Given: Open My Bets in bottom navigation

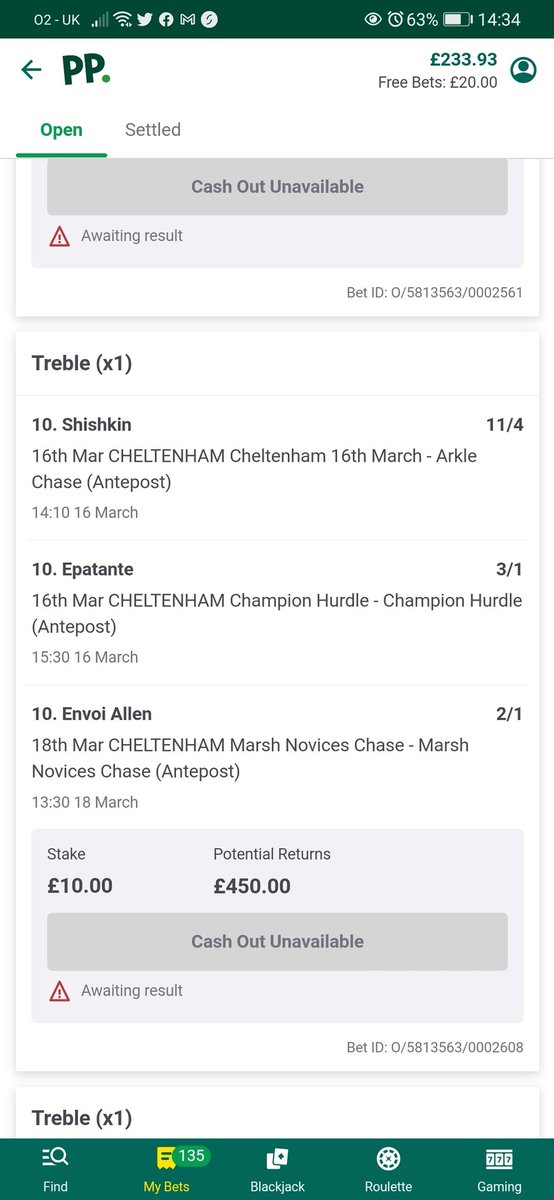Looking at the screenshot, I should click(x=167, y=1169).
